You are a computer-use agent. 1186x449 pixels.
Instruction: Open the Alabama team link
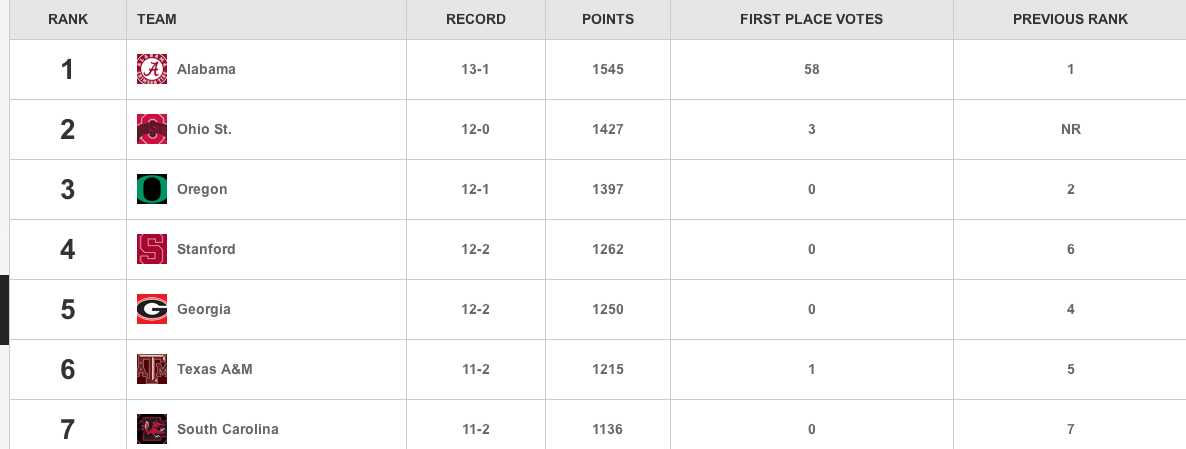coord(206,69)
